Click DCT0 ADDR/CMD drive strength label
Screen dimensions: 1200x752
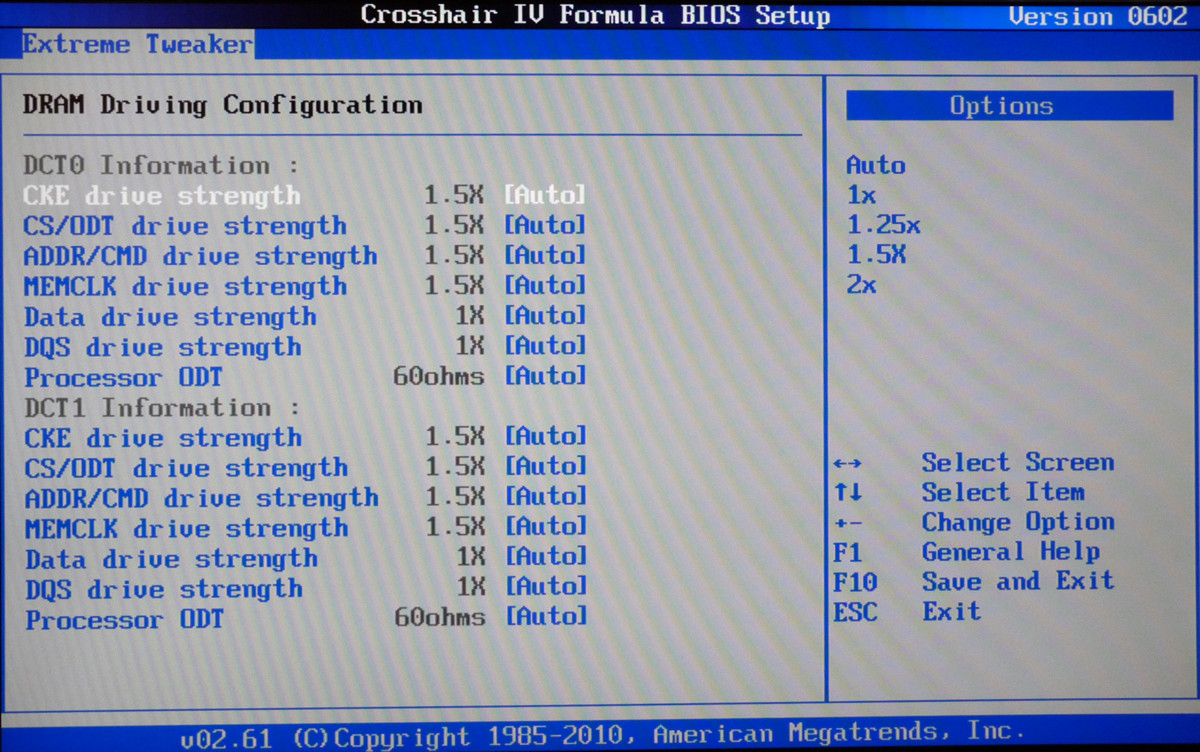coord(200,256)
